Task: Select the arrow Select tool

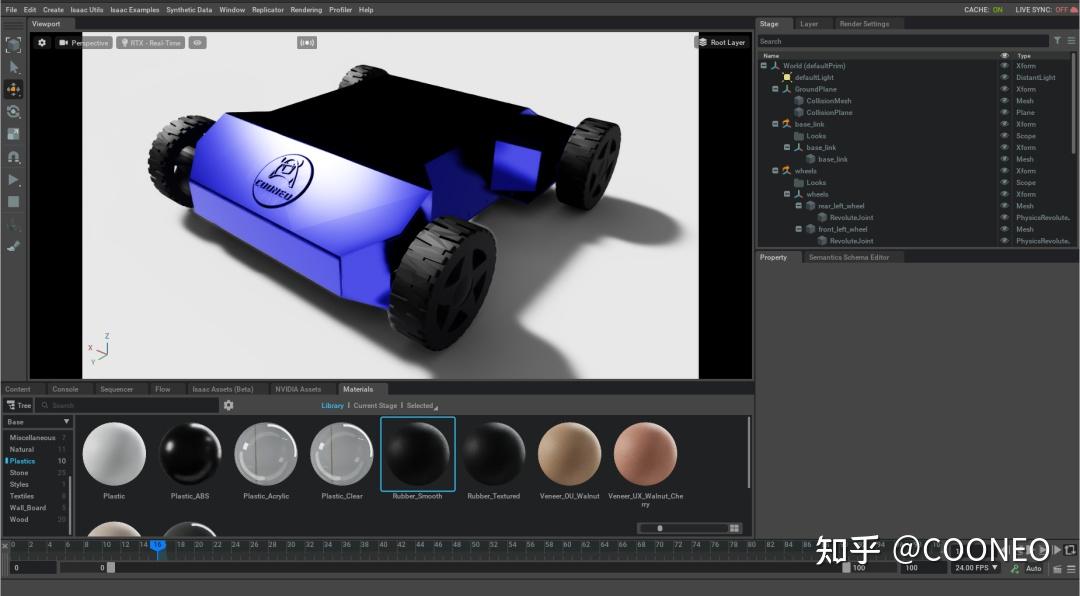Action: (x=13, y=67)
